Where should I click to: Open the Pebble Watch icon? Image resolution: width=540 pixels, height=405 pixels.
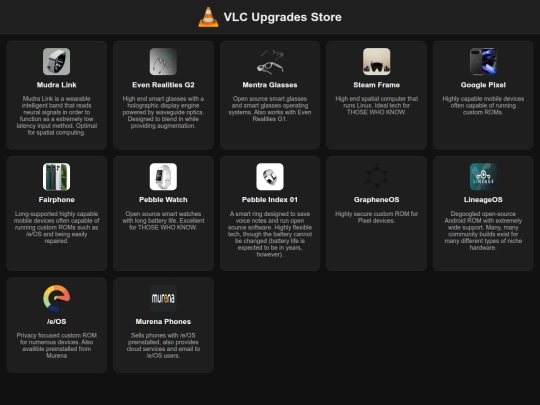163,177
